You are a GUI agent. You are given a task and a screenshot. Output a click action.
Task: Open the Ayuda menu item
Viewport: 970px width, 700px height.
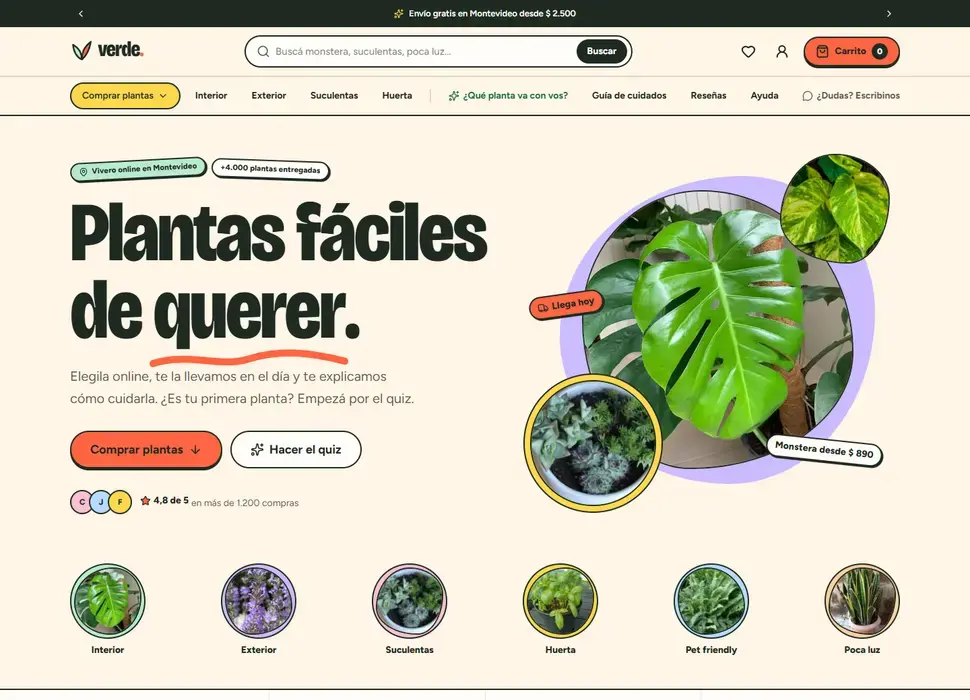click(765, 95)
